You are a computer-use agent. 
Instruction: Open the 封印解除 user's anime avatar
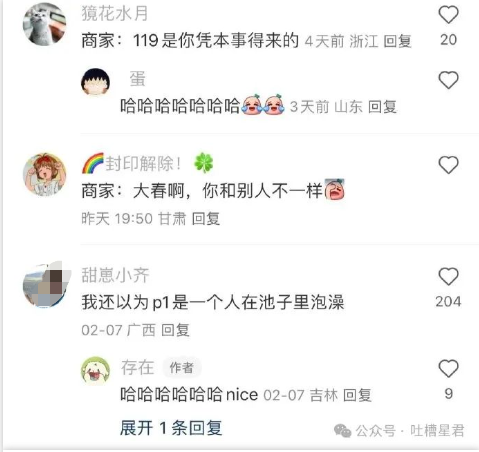(44, 174)
